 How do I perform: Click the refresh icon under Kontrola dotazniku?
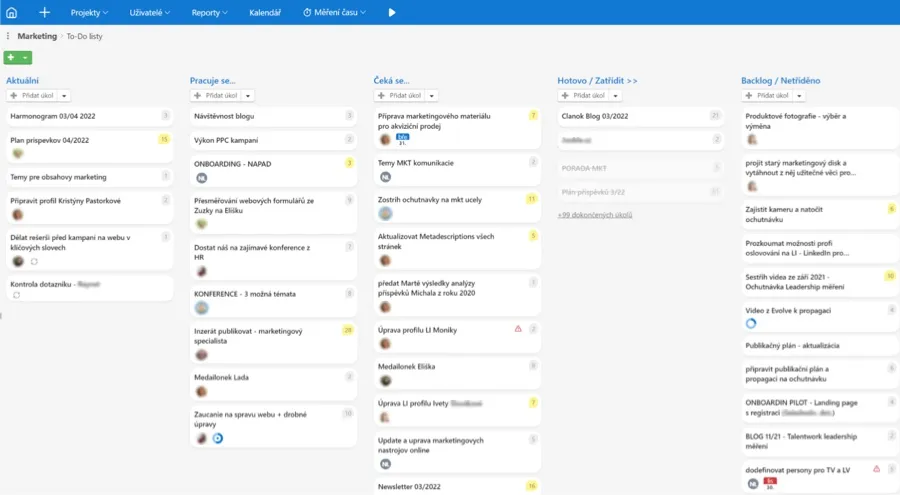(17, 295)
